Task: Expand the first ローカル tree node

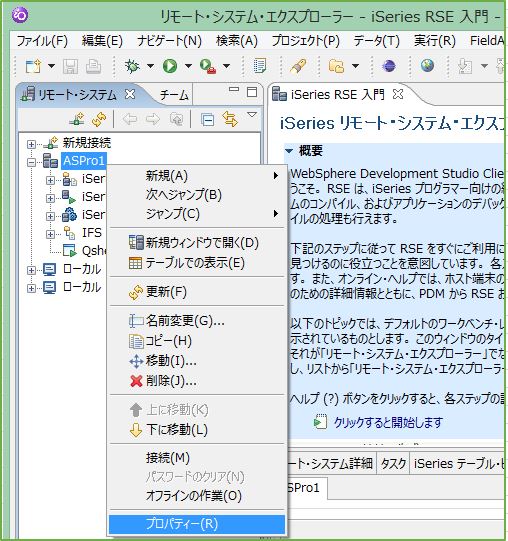Action: (31, 270)
